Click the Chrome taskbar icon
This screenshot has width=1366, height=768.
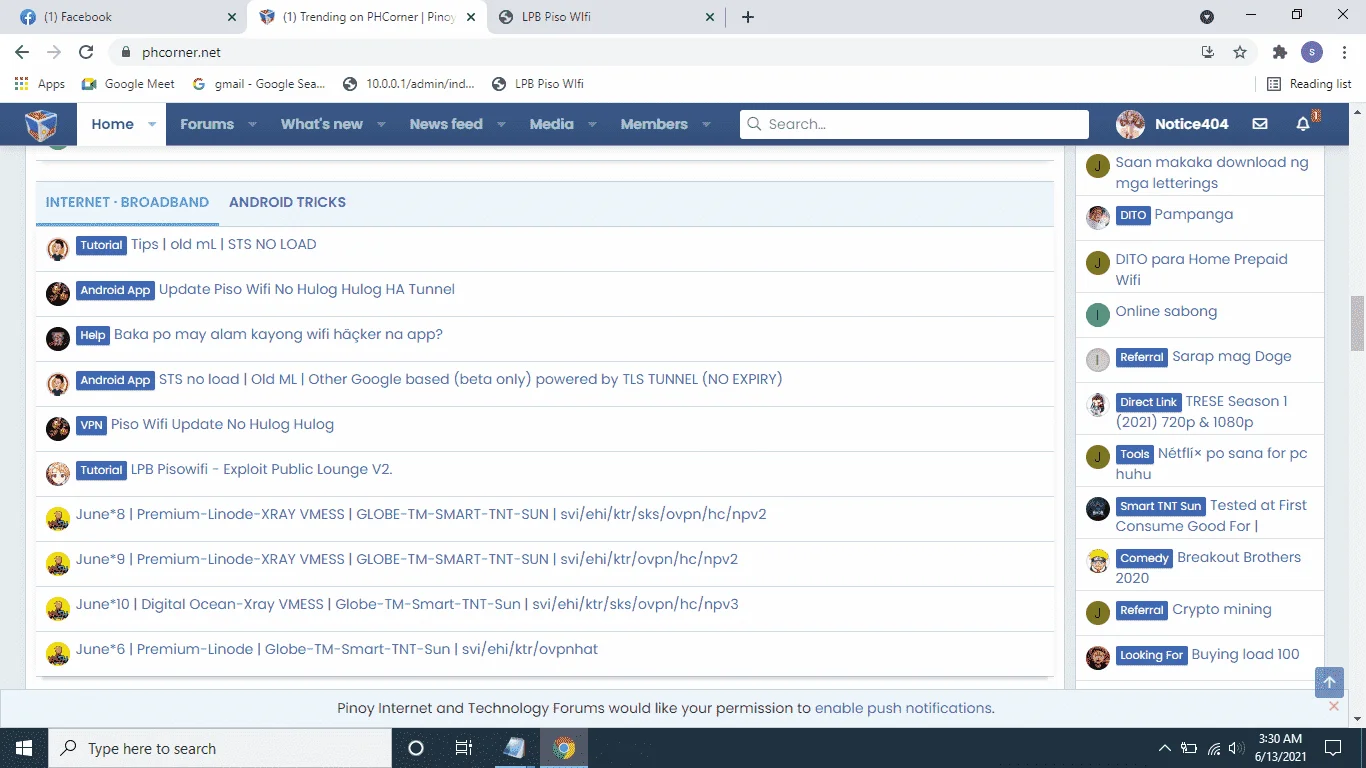(564, 748)
